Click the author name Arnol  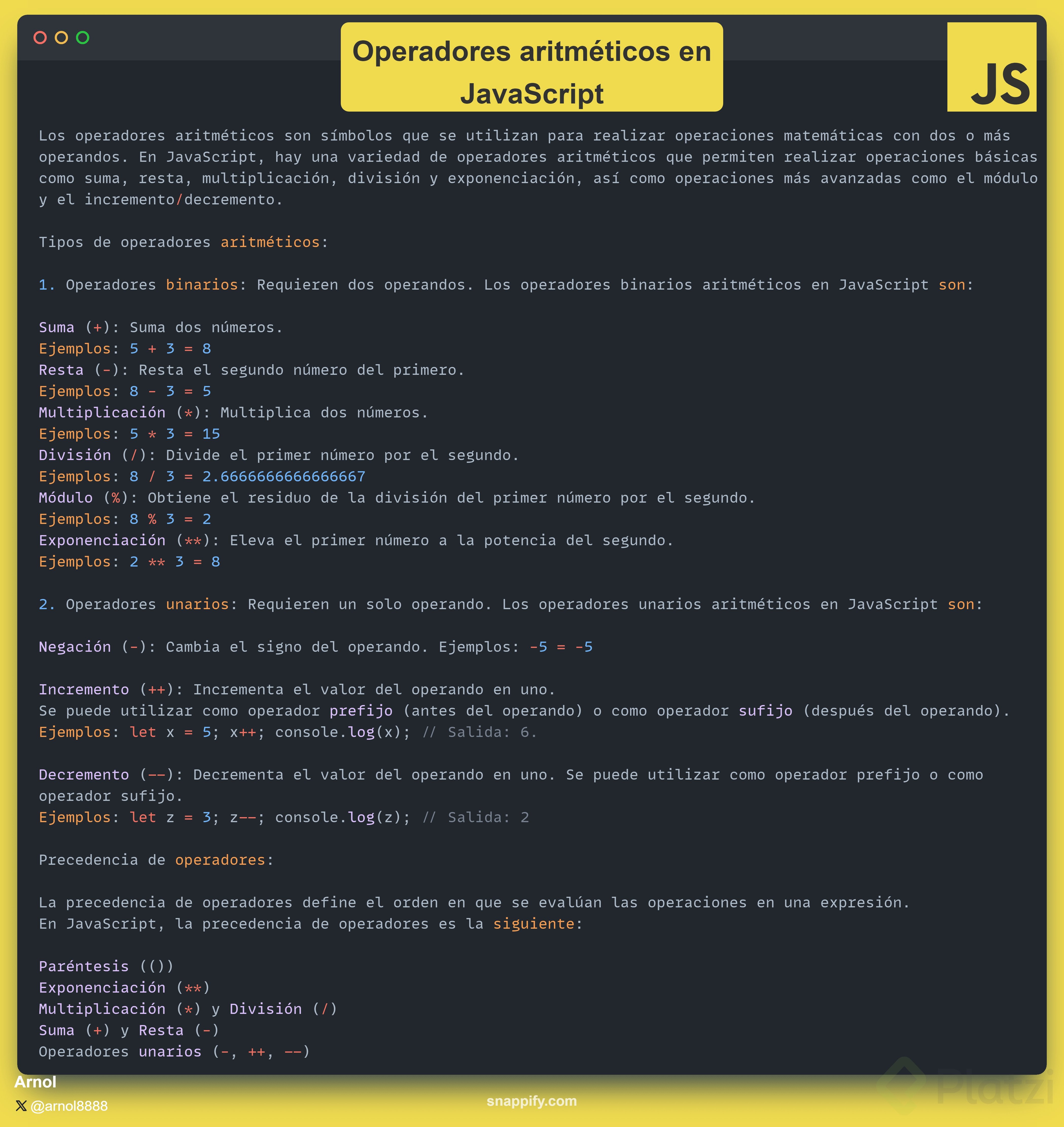[35, 1082]
